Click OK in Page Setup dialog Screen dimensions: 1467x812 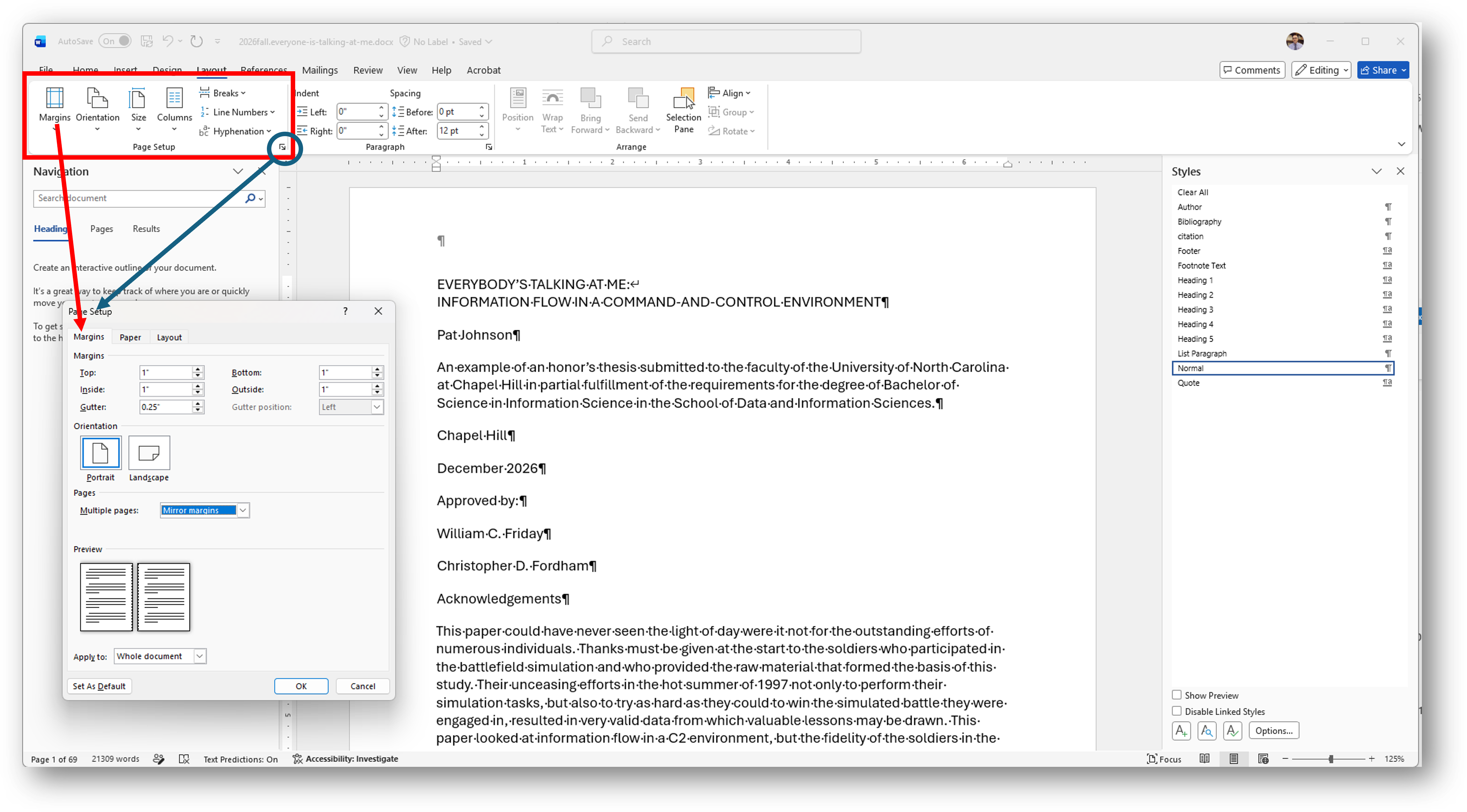click(x=301, y=686)
